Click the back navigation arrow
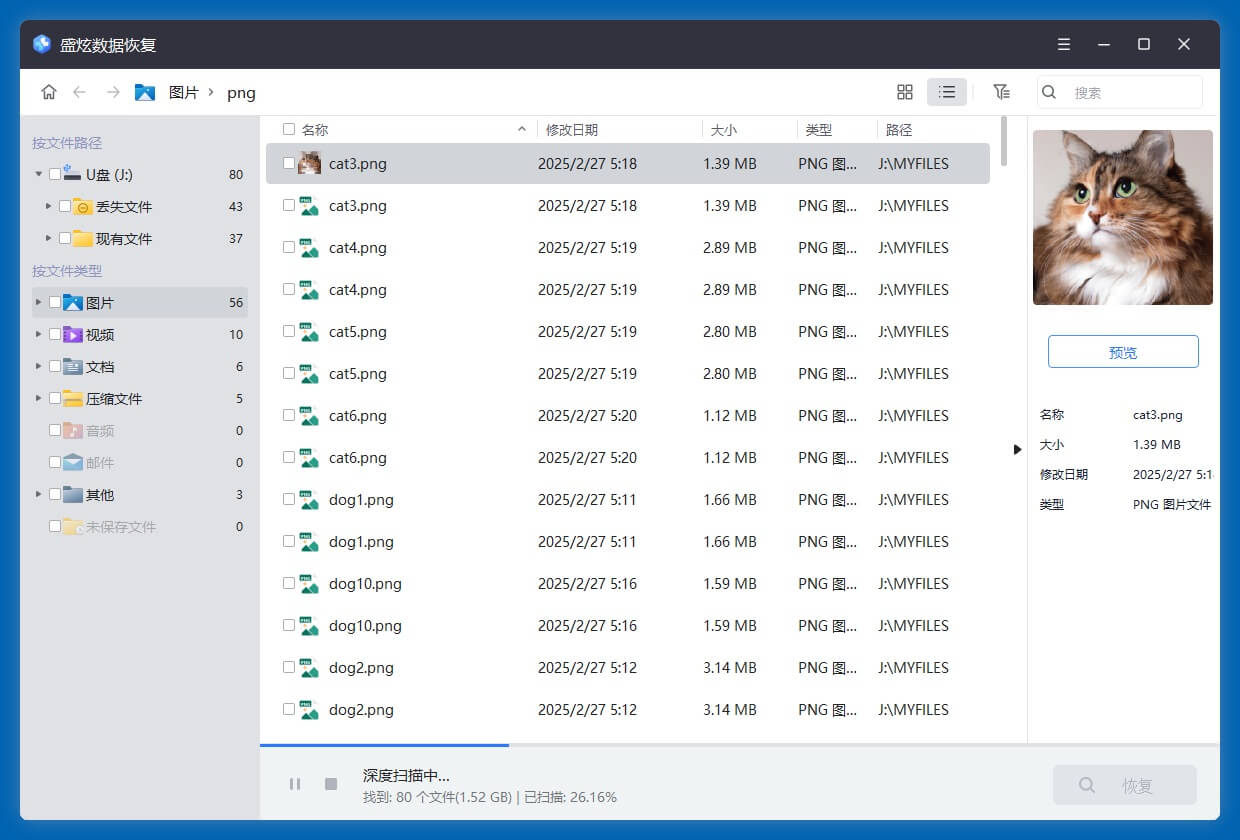1240x840 pixels. tap(80, 91)
